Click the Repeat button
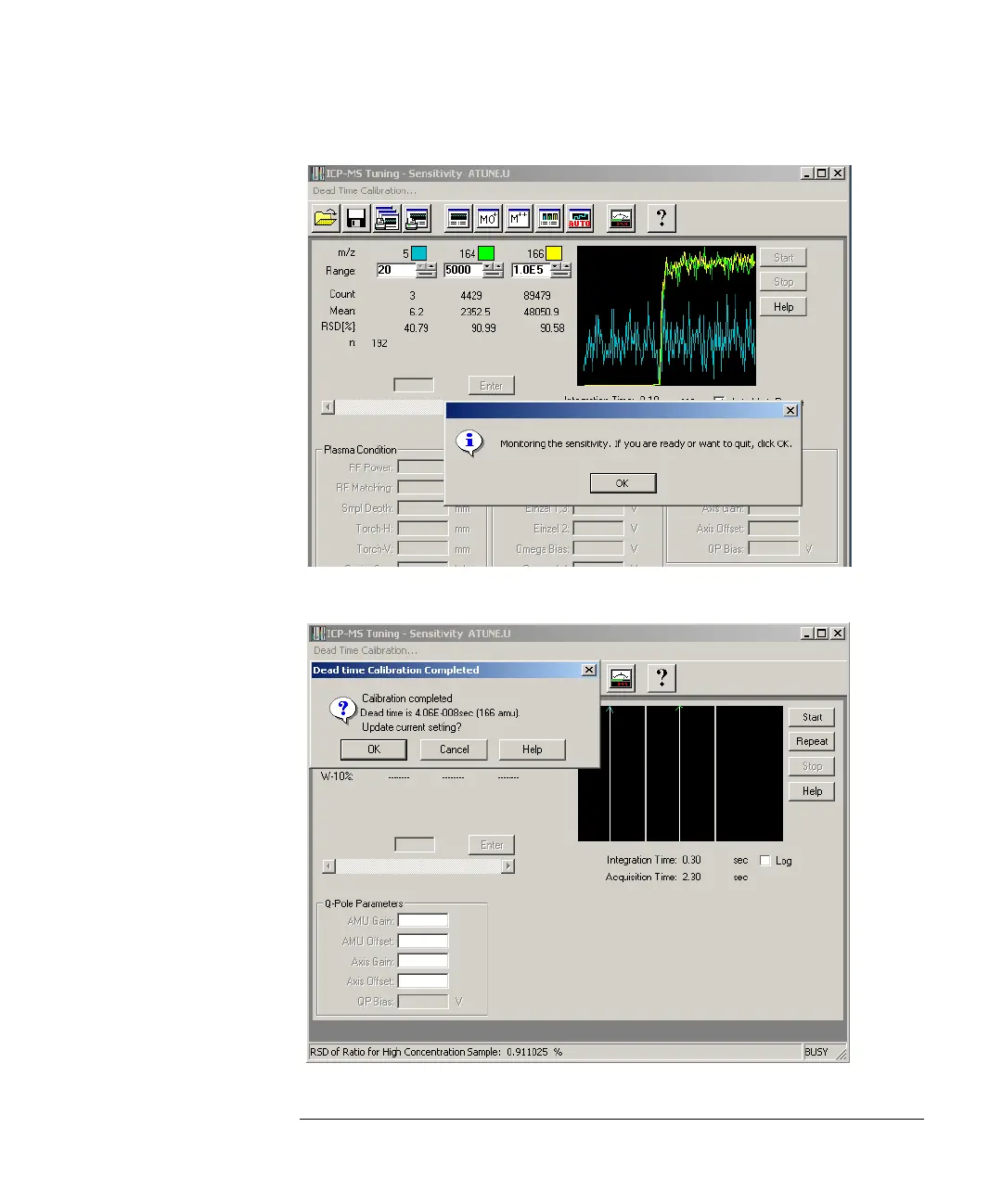 [x=813, y=741]
